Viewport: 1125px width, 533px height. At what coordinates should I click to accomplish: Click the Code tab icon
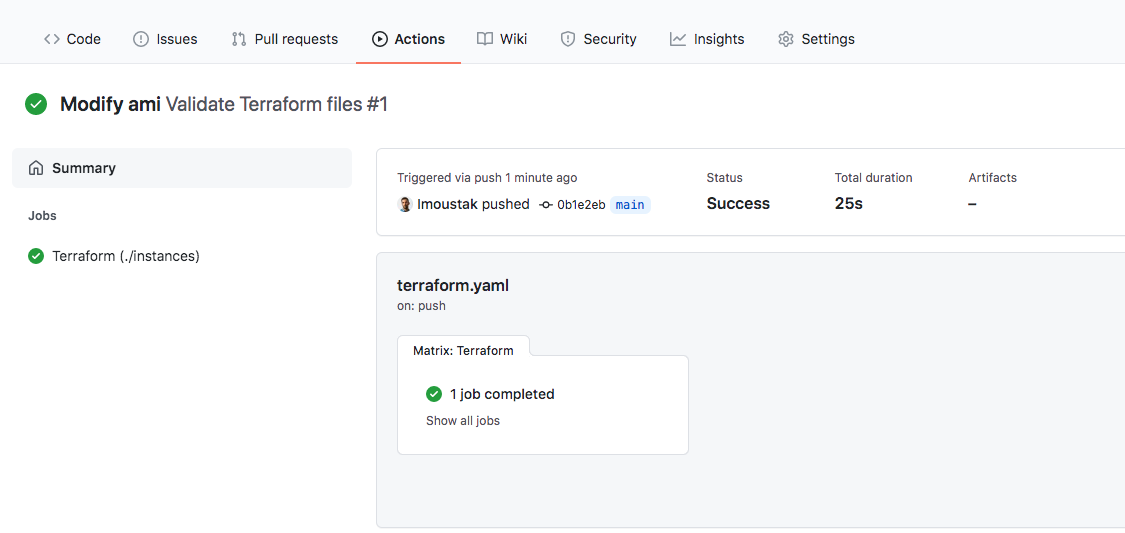[x=52, y=39]
